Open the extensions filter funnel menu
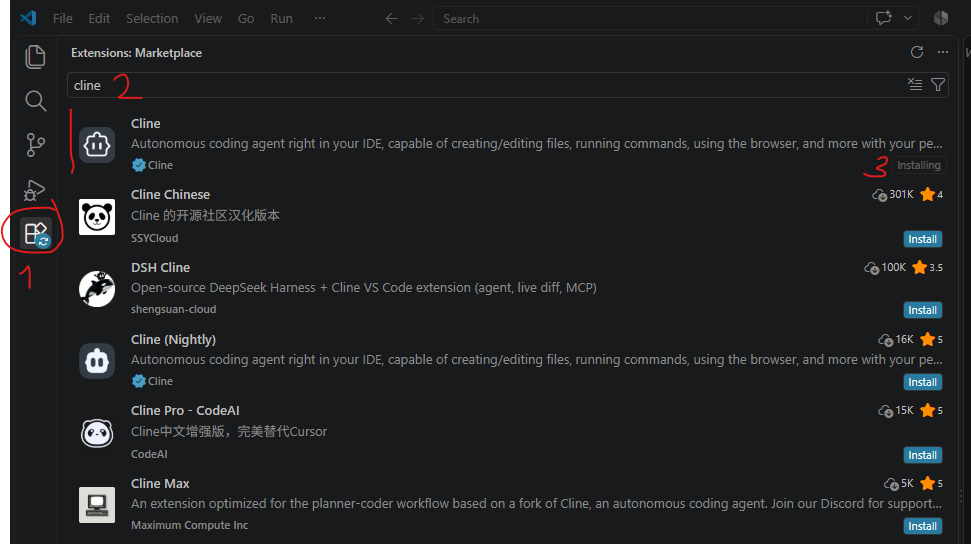The width and height of the screenshot is (971, 544). point(938,84)
